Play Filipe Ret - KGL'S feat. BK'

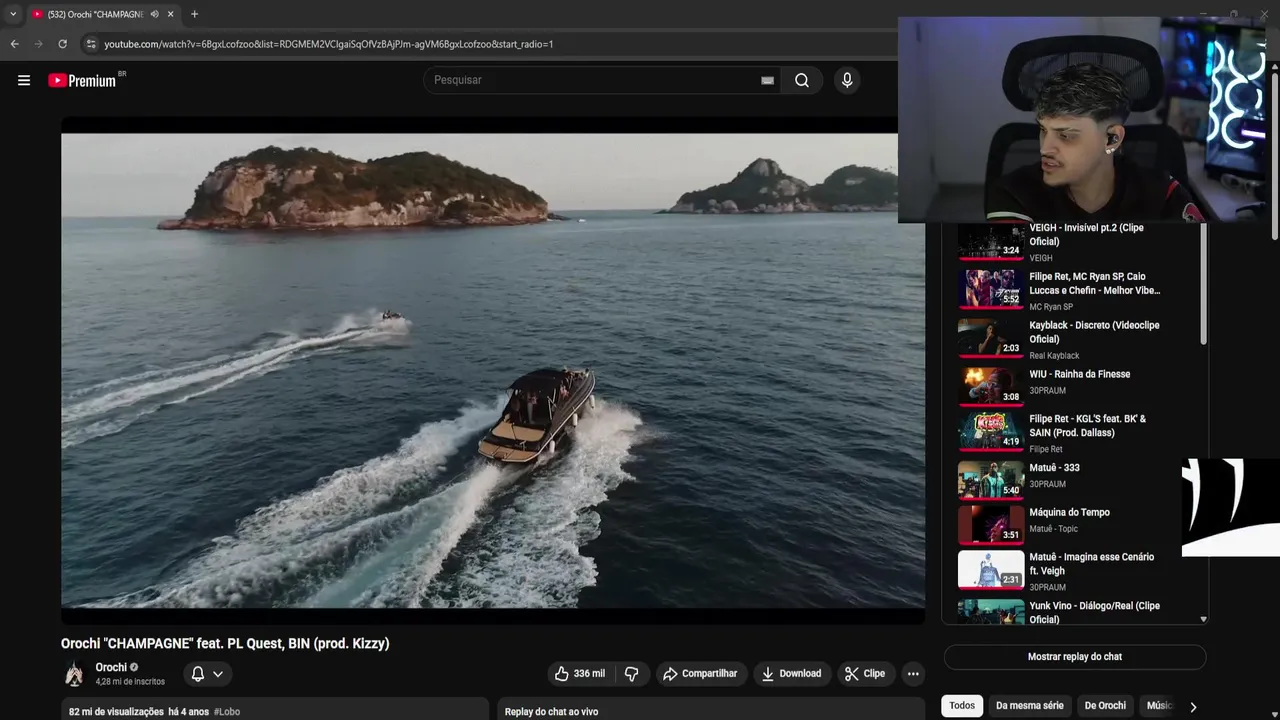1075,432
